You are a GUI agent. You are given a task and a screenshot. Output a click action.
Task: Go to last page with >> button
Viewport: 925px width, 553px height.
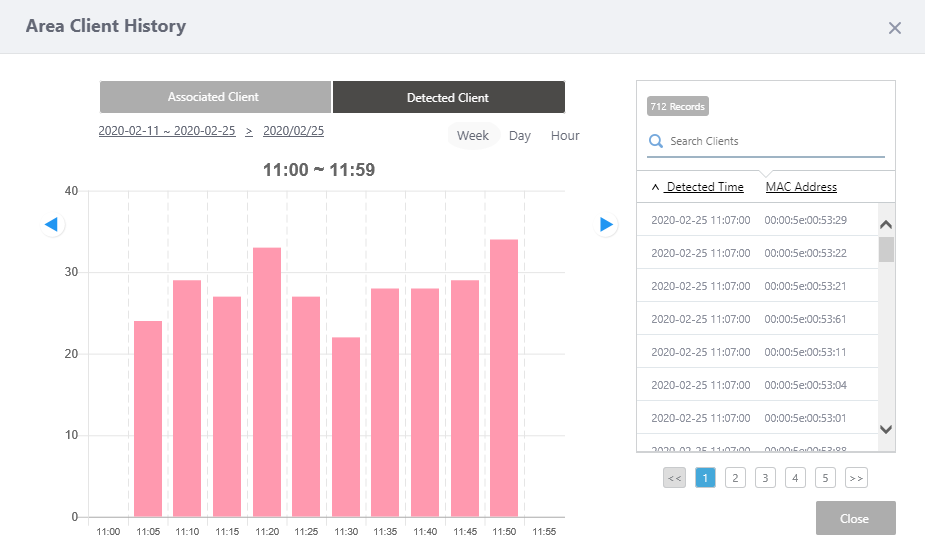point(856,478)
